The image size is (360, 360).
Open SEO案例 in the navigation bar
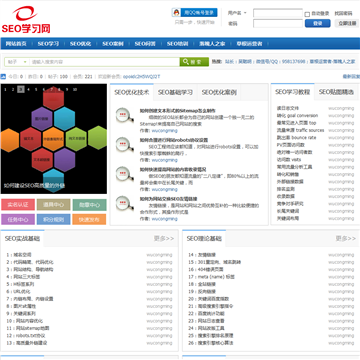[x=113, y=44]
